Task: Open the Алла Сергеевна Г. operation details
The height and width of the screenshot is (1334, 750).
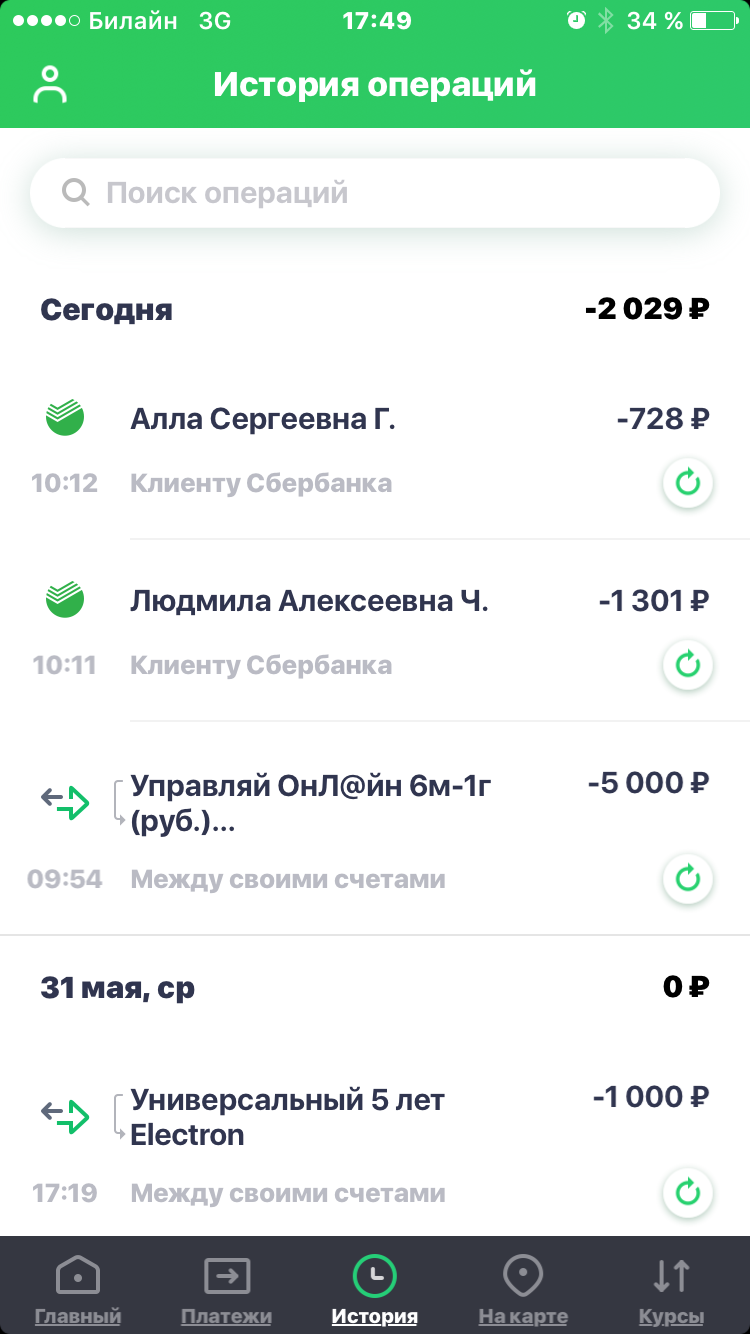Action: pos(375,450)
